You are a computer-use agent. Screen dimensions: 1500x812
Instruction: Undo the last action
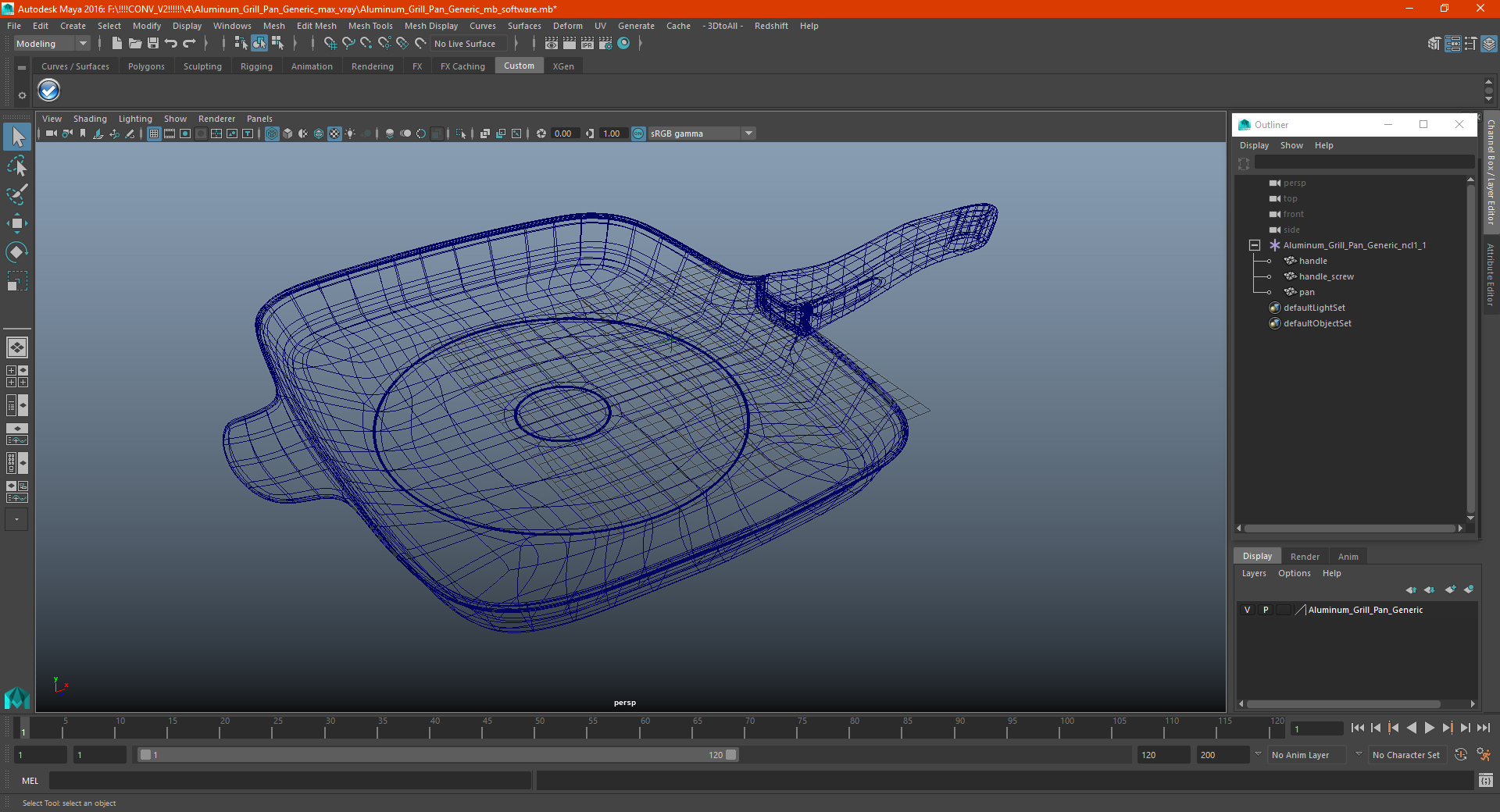point(171,44)
